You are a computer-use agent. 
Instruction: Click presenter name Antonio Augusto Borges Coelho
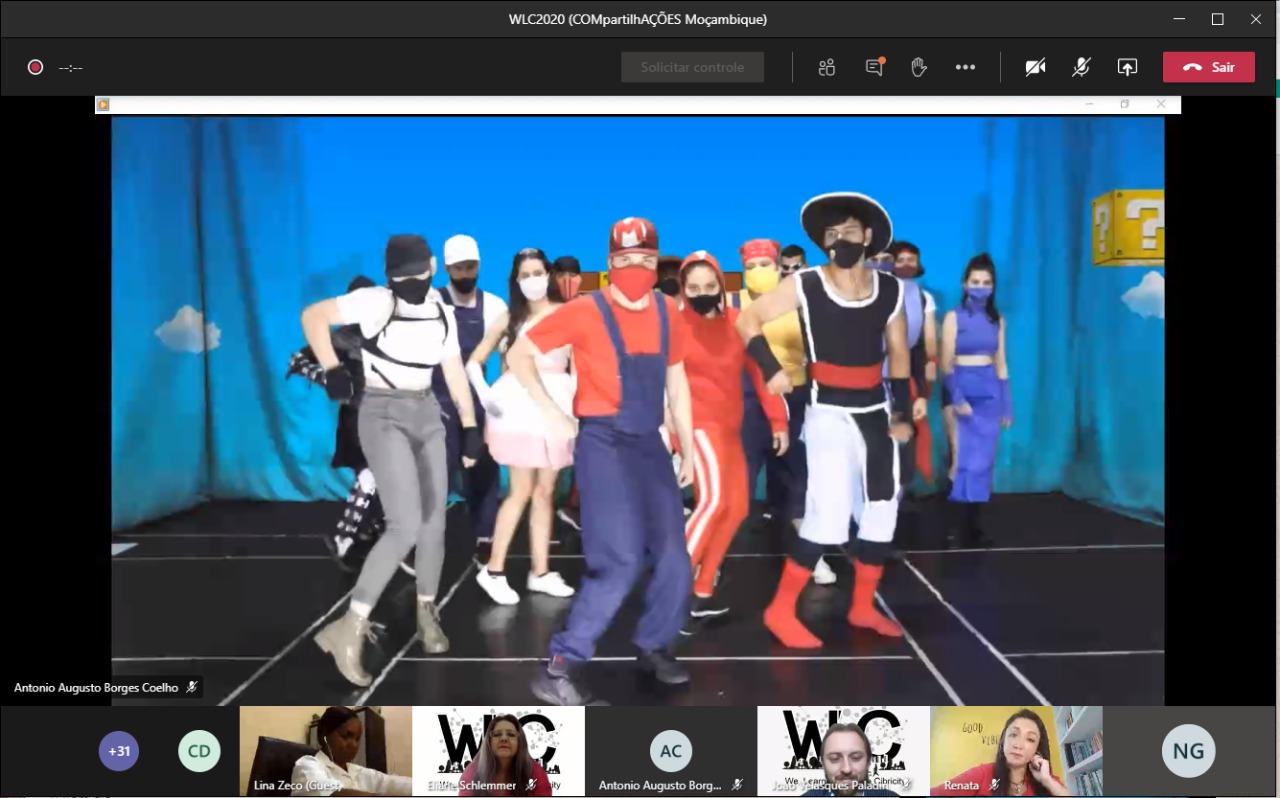pos(96,687)
